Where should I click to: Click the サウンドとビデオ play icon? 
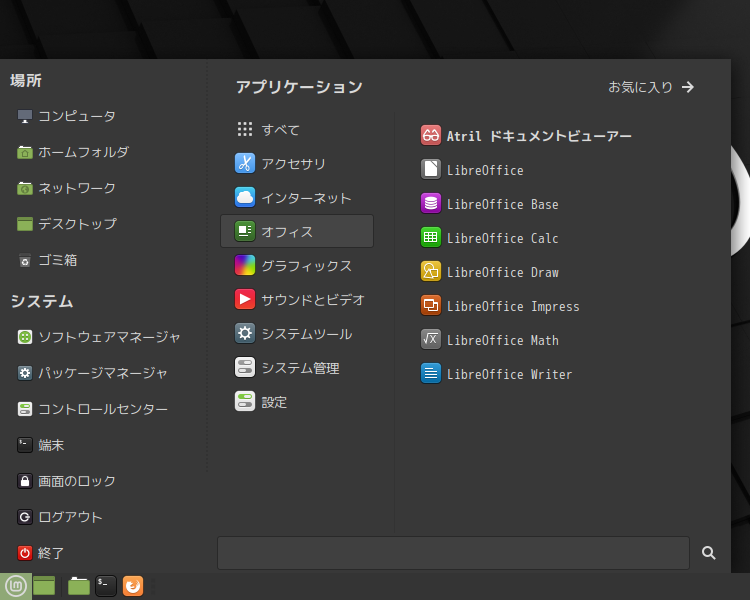245,299
